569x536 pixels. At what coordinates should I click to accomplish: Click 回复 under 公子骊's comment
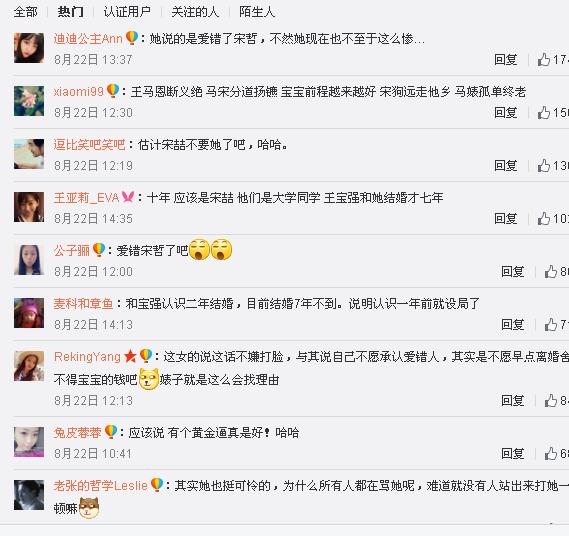point(512,271)
